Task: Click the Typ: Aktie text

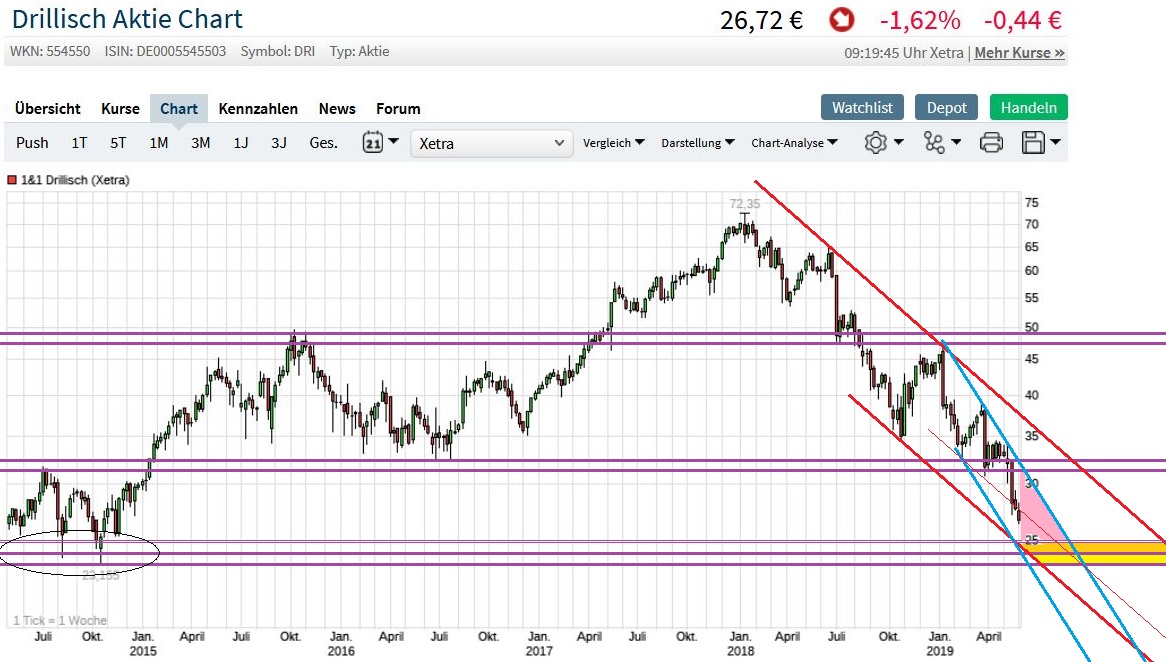Action: (359, 51)
